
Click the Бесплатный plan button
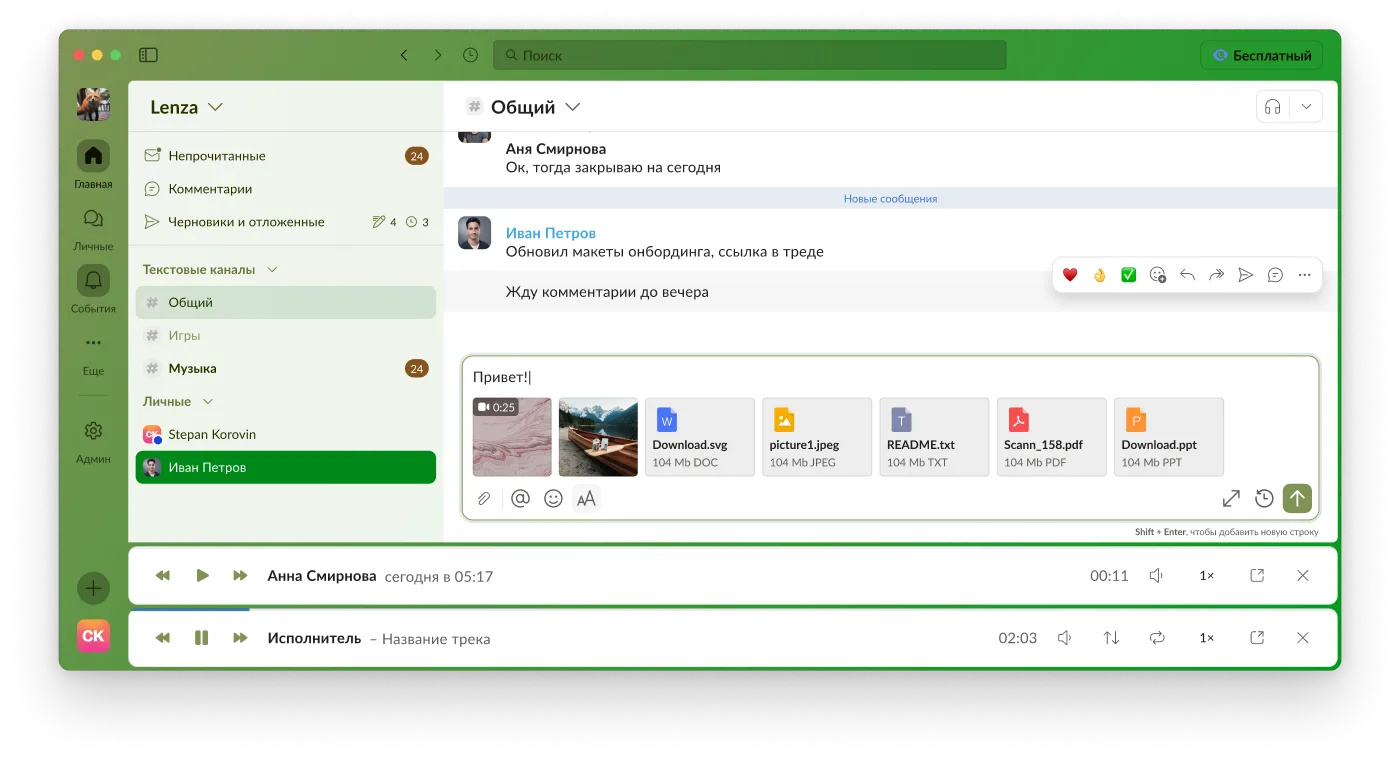coord(1261,55)
